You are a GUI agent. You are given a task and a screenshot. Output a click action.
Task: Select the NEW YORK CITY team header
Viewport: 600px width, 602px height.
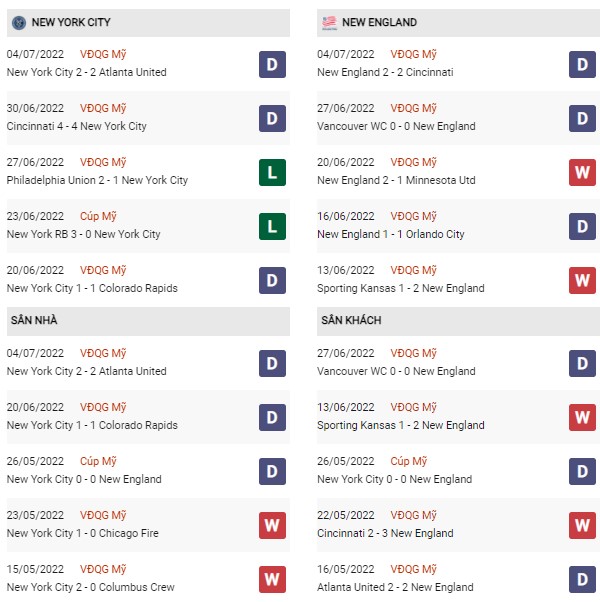148,23
